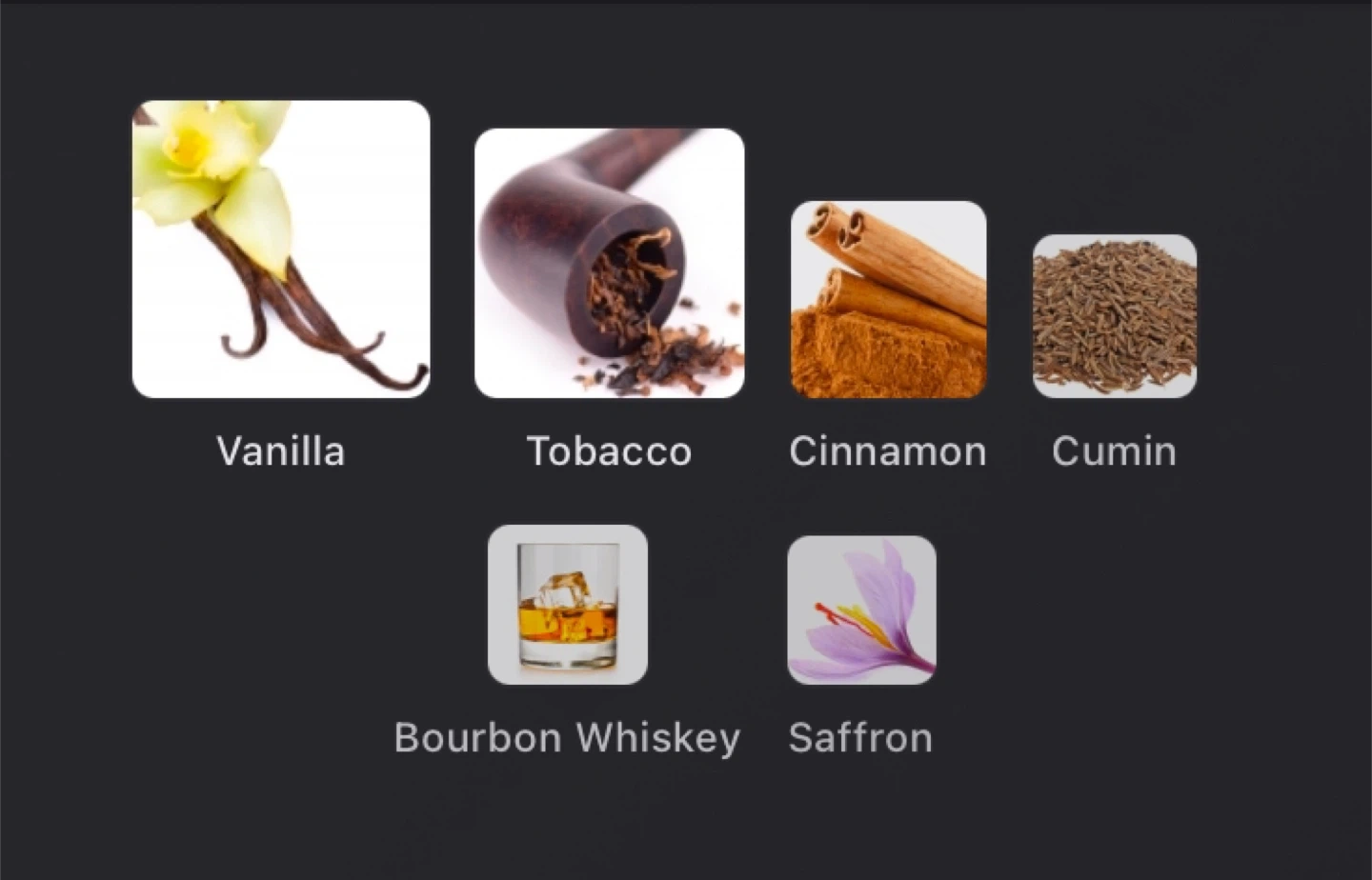Tap the rolled cinnamon stick ends
Screen dimensions: 1372x880
(837, 227)
